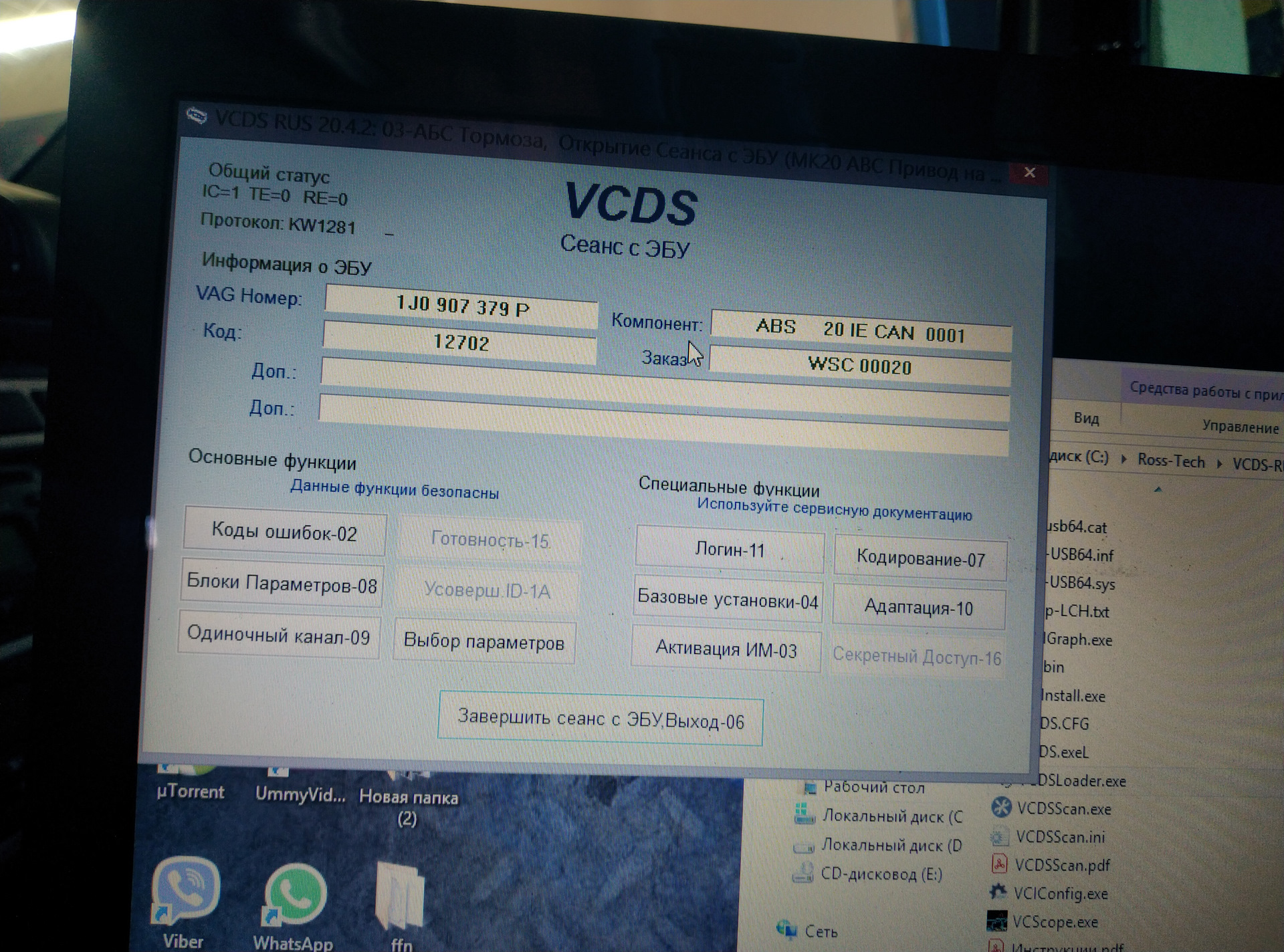The height and width of the screenshot is (952, 1284).
Task: Close the VCDS session window
Action: pos(1029,172)
